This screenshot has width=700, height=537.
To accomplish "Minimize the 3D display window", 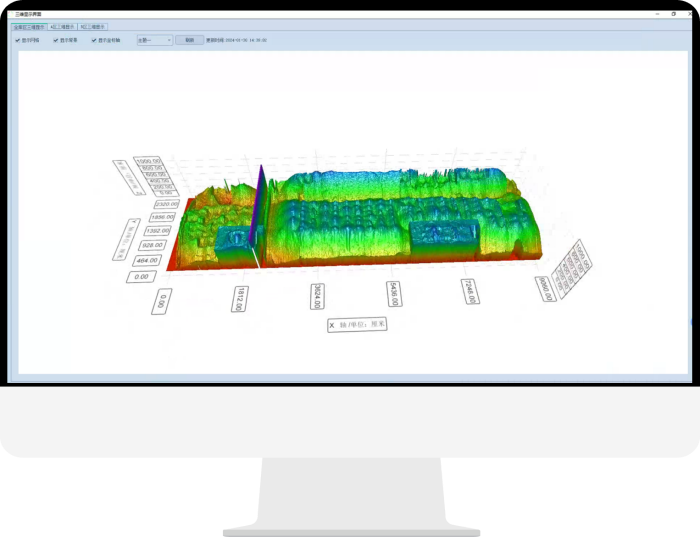I will point(657,14).
